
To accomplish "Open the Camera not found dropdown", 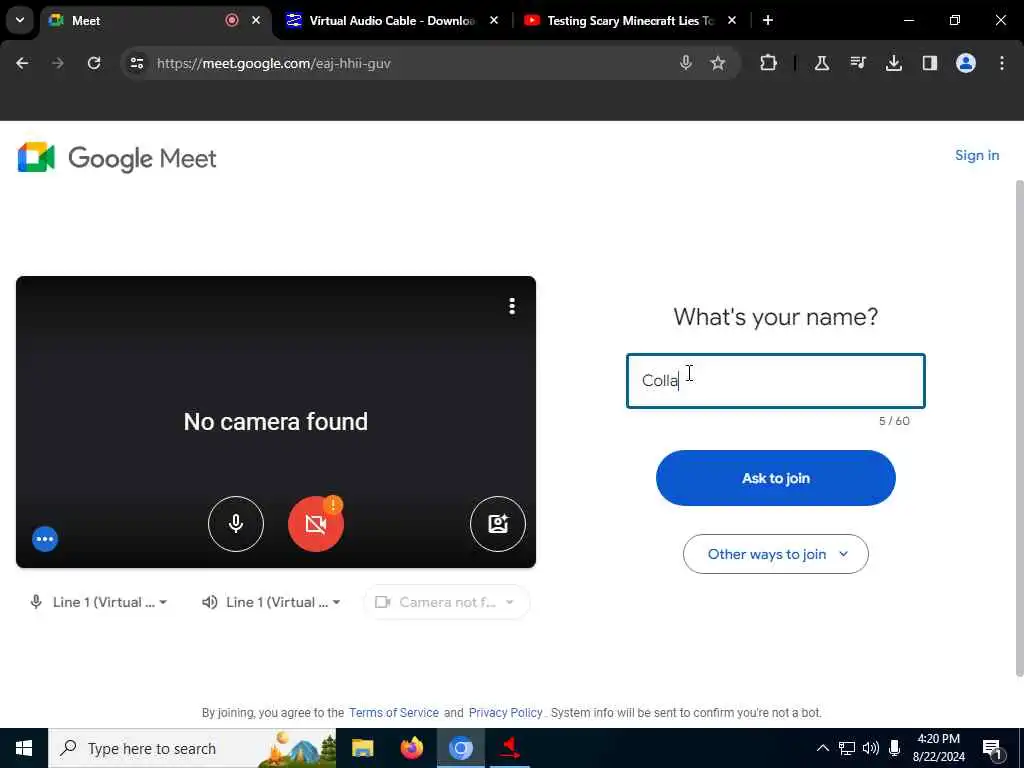I will pos(446,602).
